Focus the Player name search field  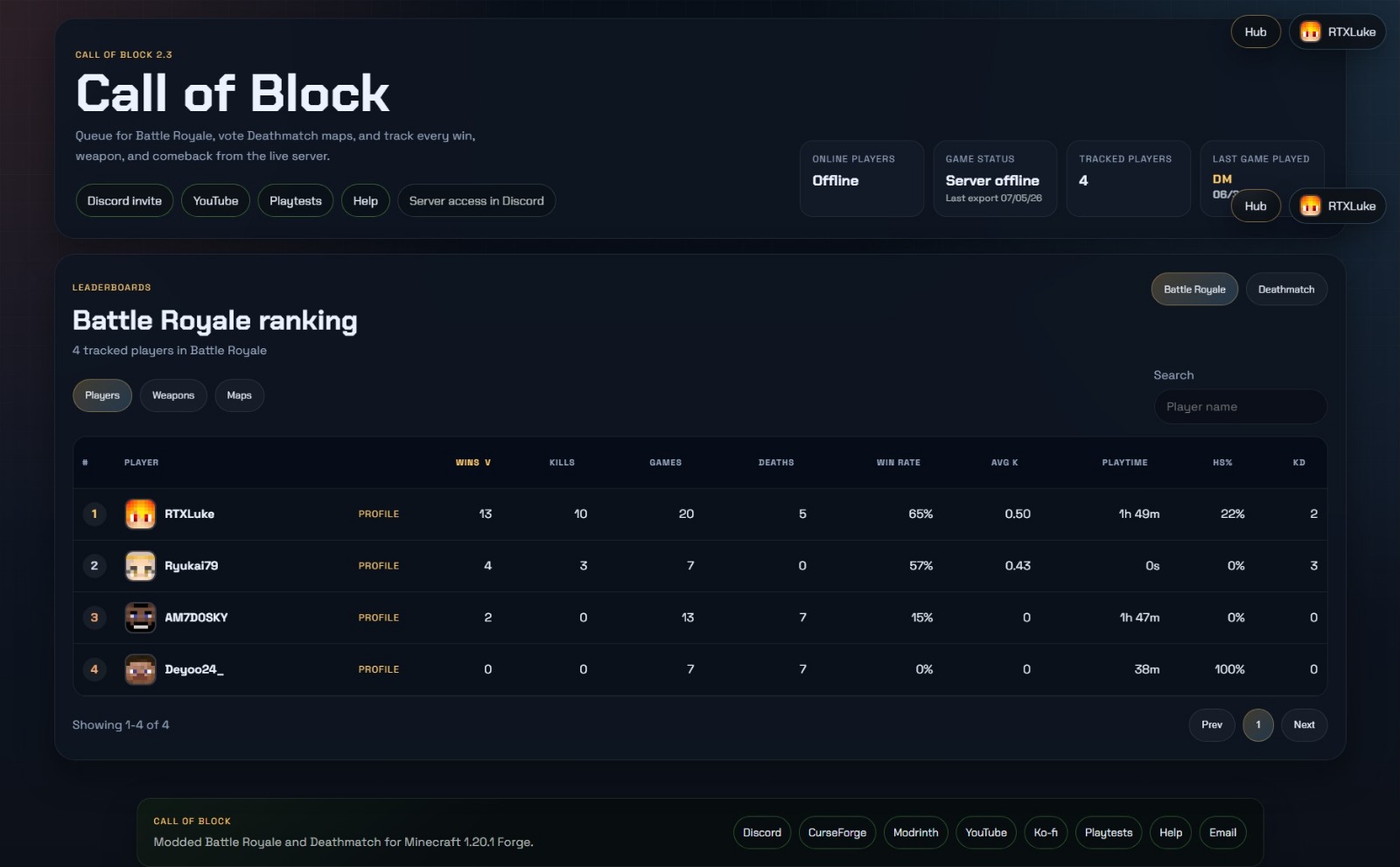[x=1241, y=407]
